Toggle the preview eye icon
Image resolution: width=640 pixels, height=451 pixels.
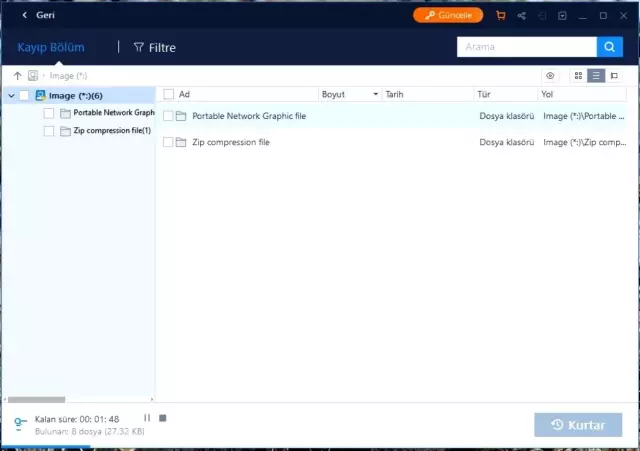coord(550,76)
